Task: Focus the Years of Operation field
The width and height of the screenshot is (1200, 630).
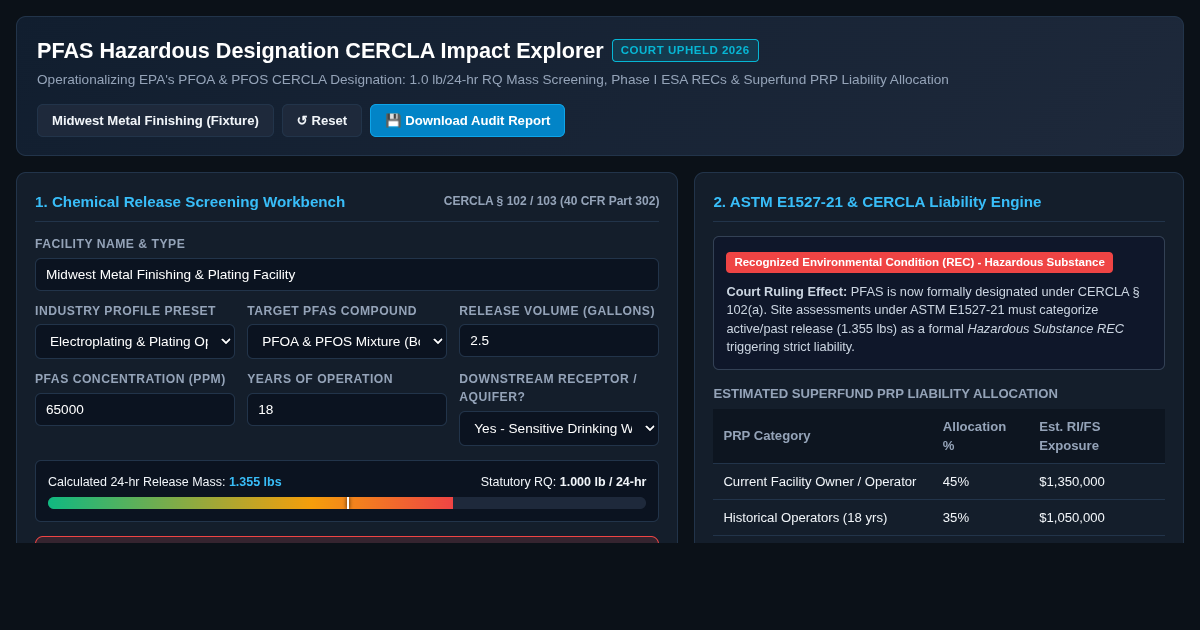Action: [x=347, y=409]
